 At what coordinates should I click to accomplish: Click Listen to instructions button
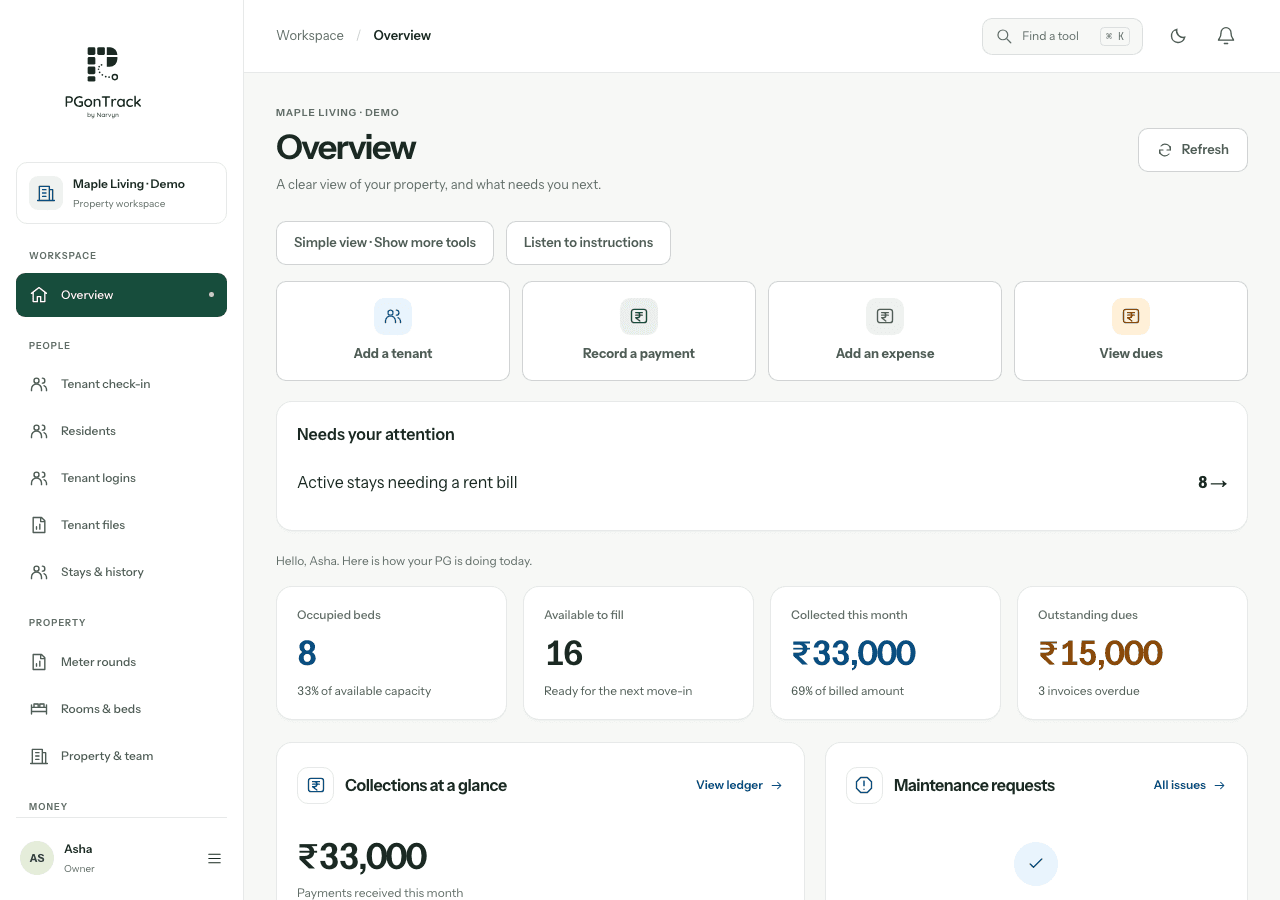588,243
